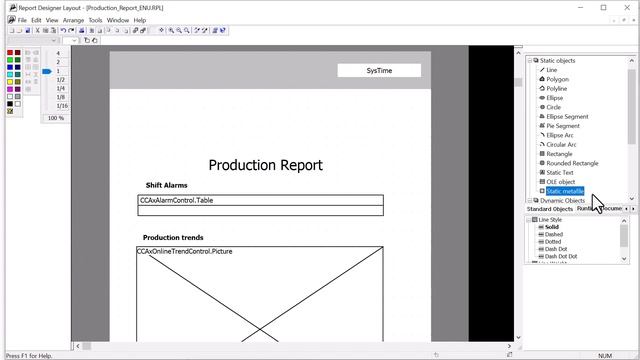Viewport: 640px width, 360px height.
Task: Open the Help menu
Action: click(140, 20)
